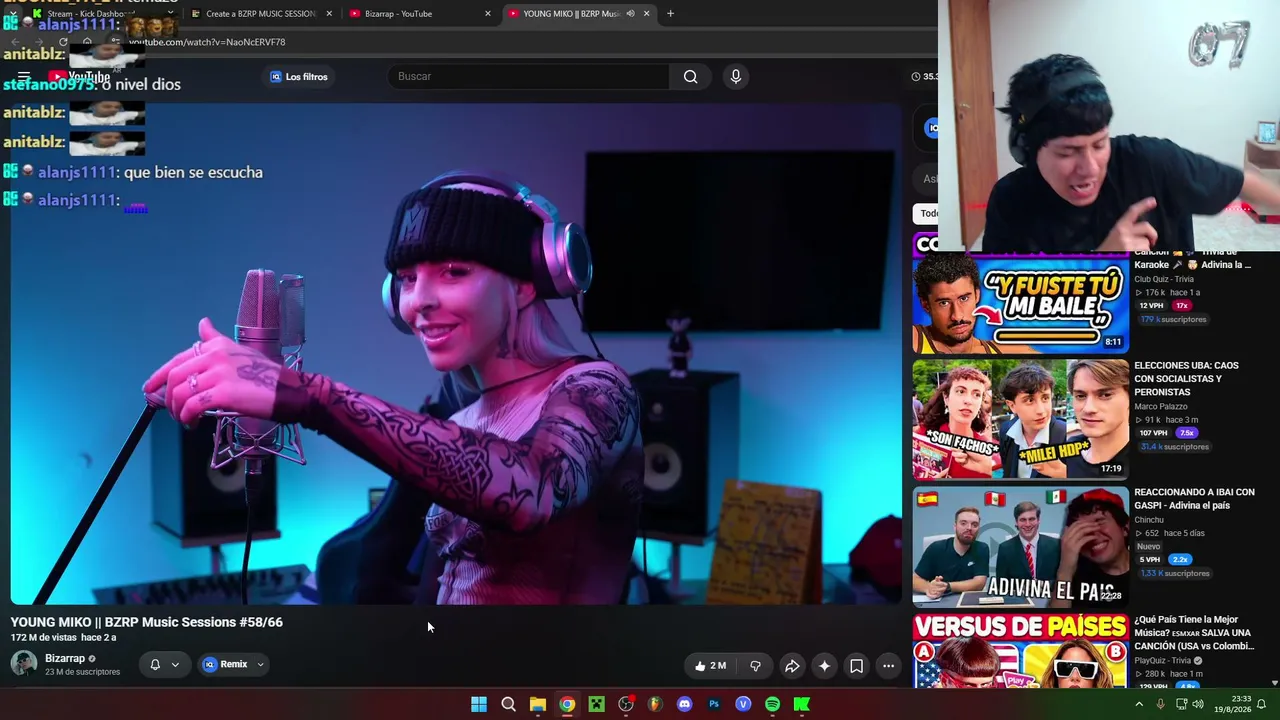Switch to Create a BZRP MUSIC SESSION tab
1280x720 pixels.
pyautogui.click(x=262, y=14)
